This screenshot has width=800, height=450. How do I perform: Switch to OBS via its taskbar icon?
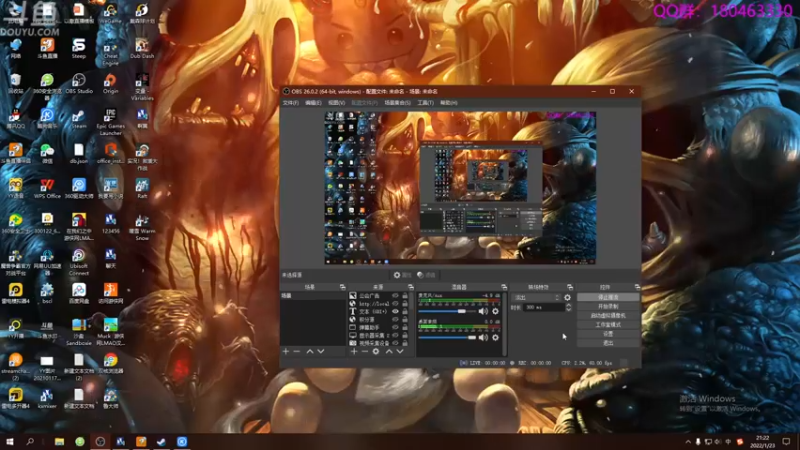pyautogui.click(x=100, y=442)
